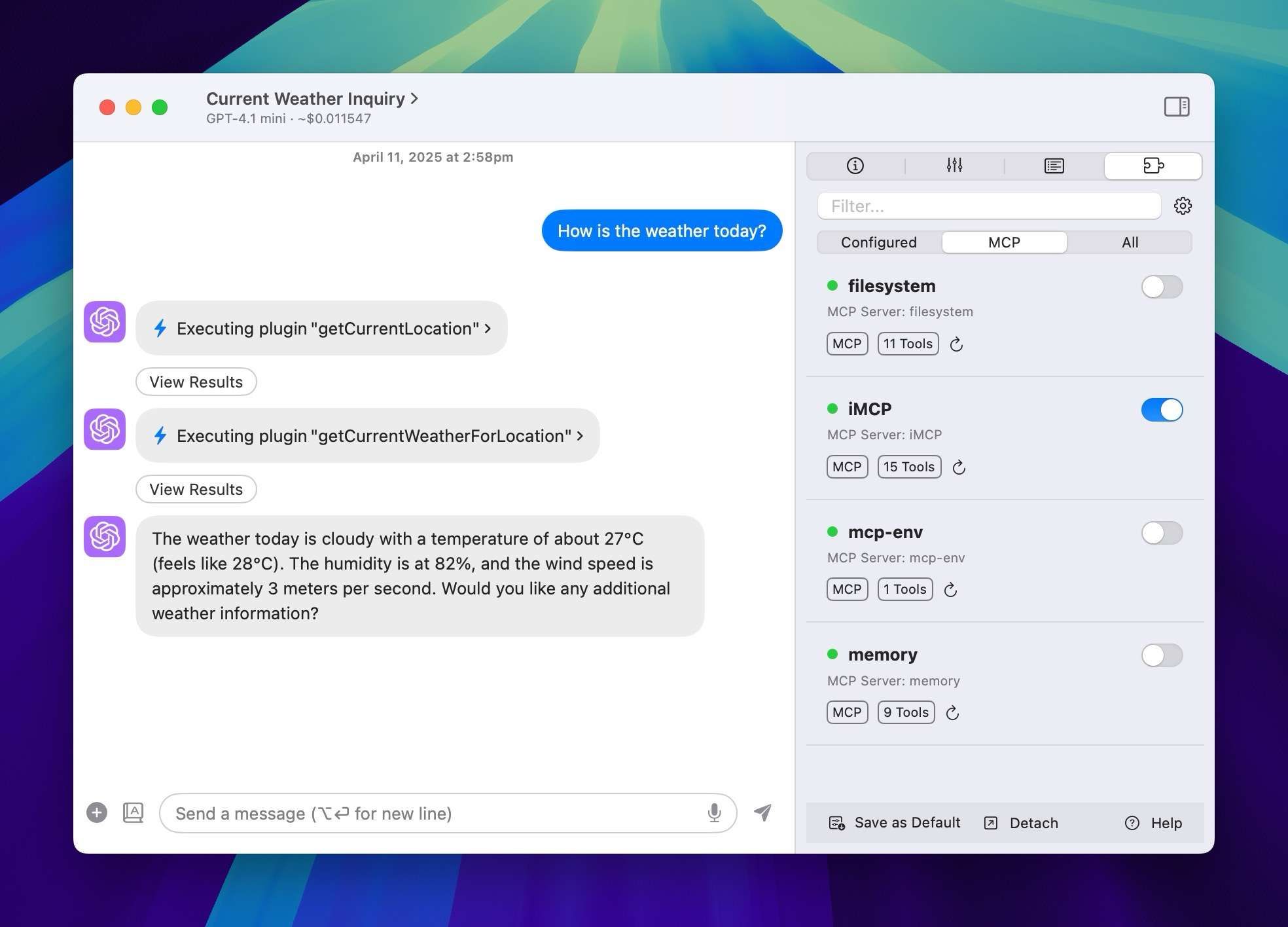Open the prompt library book icon

(x=134, y=812)
